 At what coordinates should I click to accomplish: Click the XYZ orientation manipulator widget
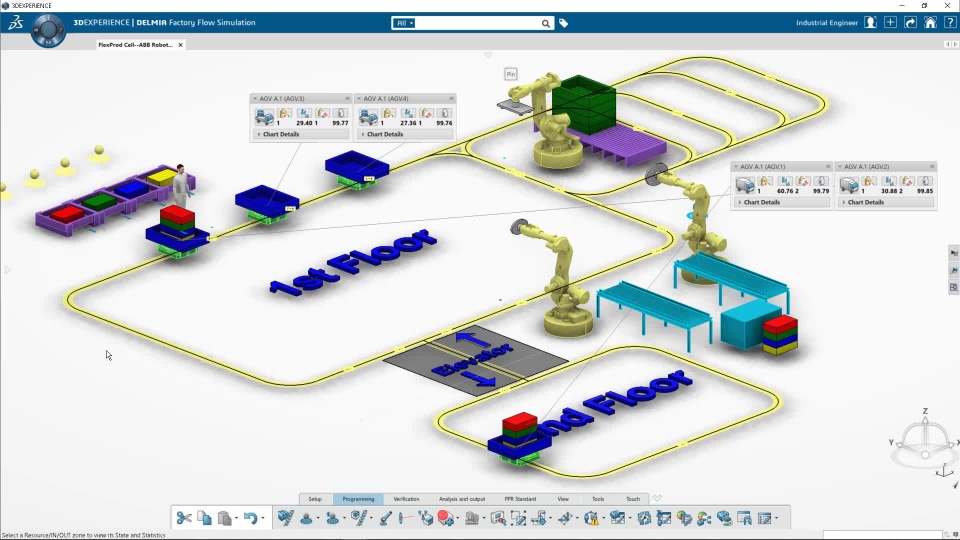(925, 443)
